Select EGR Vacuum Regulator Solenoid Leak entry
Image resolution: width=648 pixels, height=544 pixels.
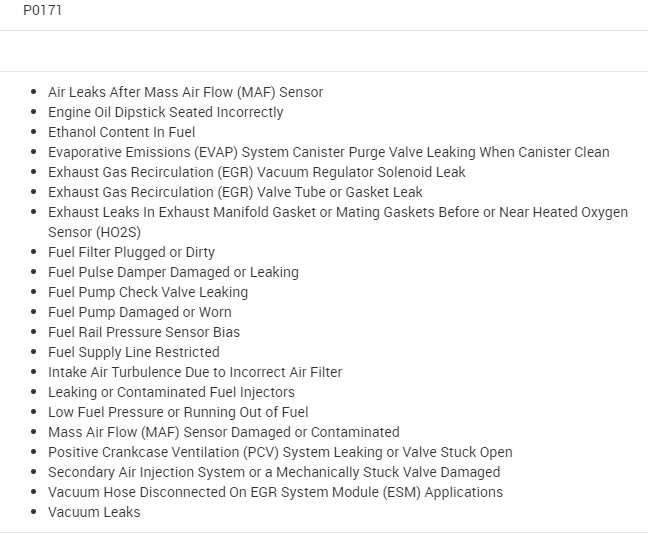(256, 172)
